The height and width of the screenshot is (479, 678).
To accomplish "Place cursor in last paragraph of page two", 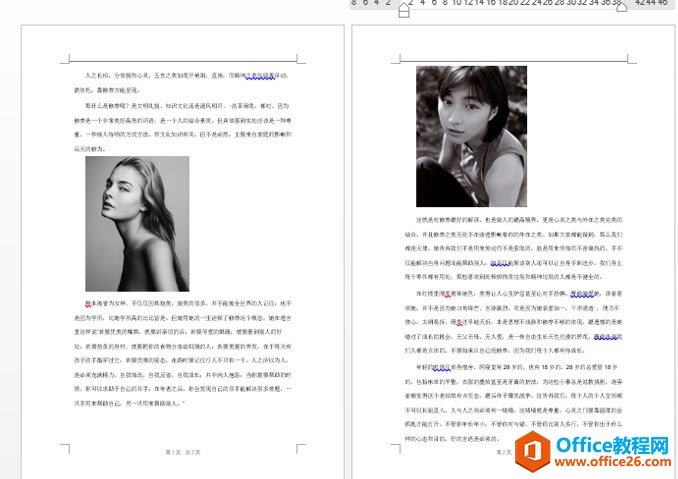I will click(x=513, y=402).
